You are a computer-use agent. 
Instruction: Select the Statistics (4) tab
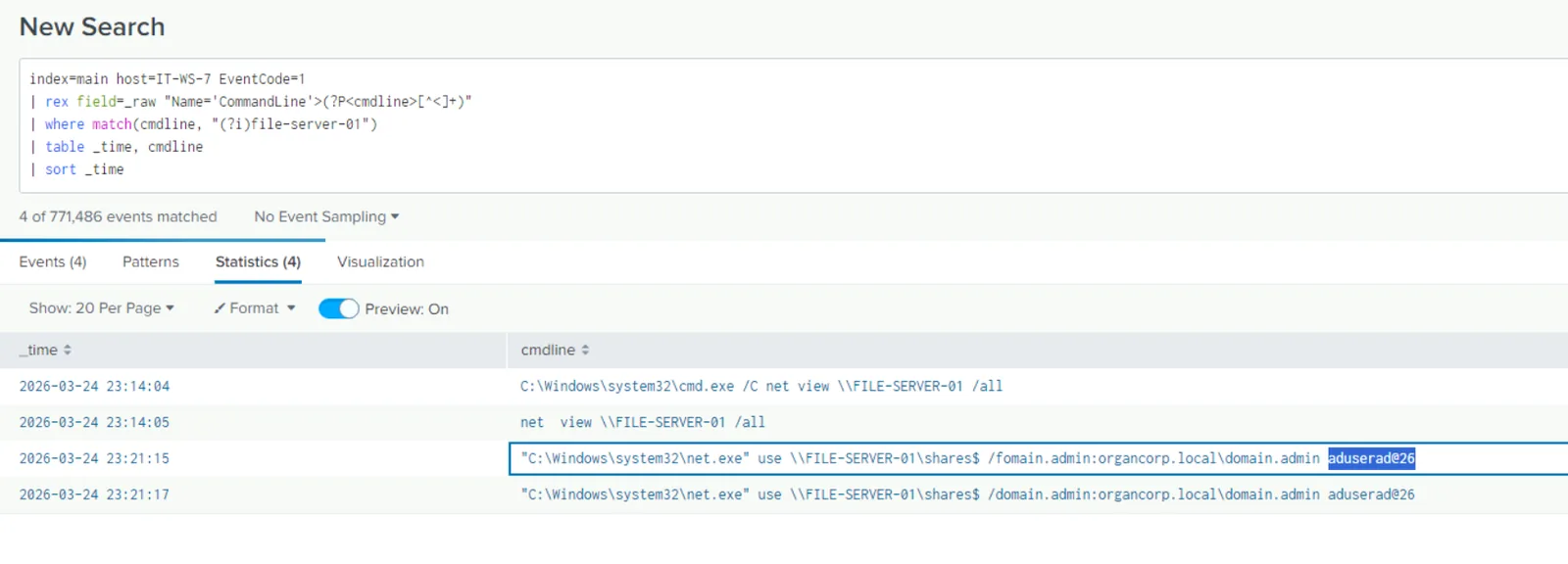pos(258,261)
